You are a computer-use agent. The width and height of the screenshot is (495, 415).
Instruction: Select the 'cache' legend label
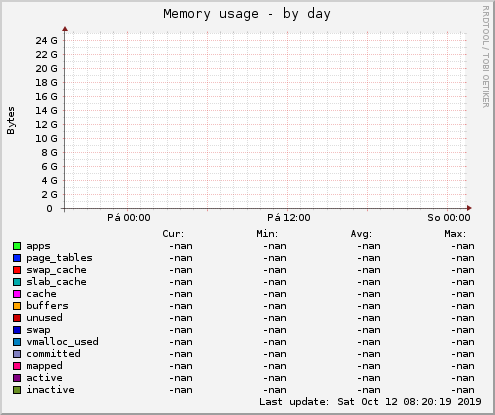[x=41, y=294]
